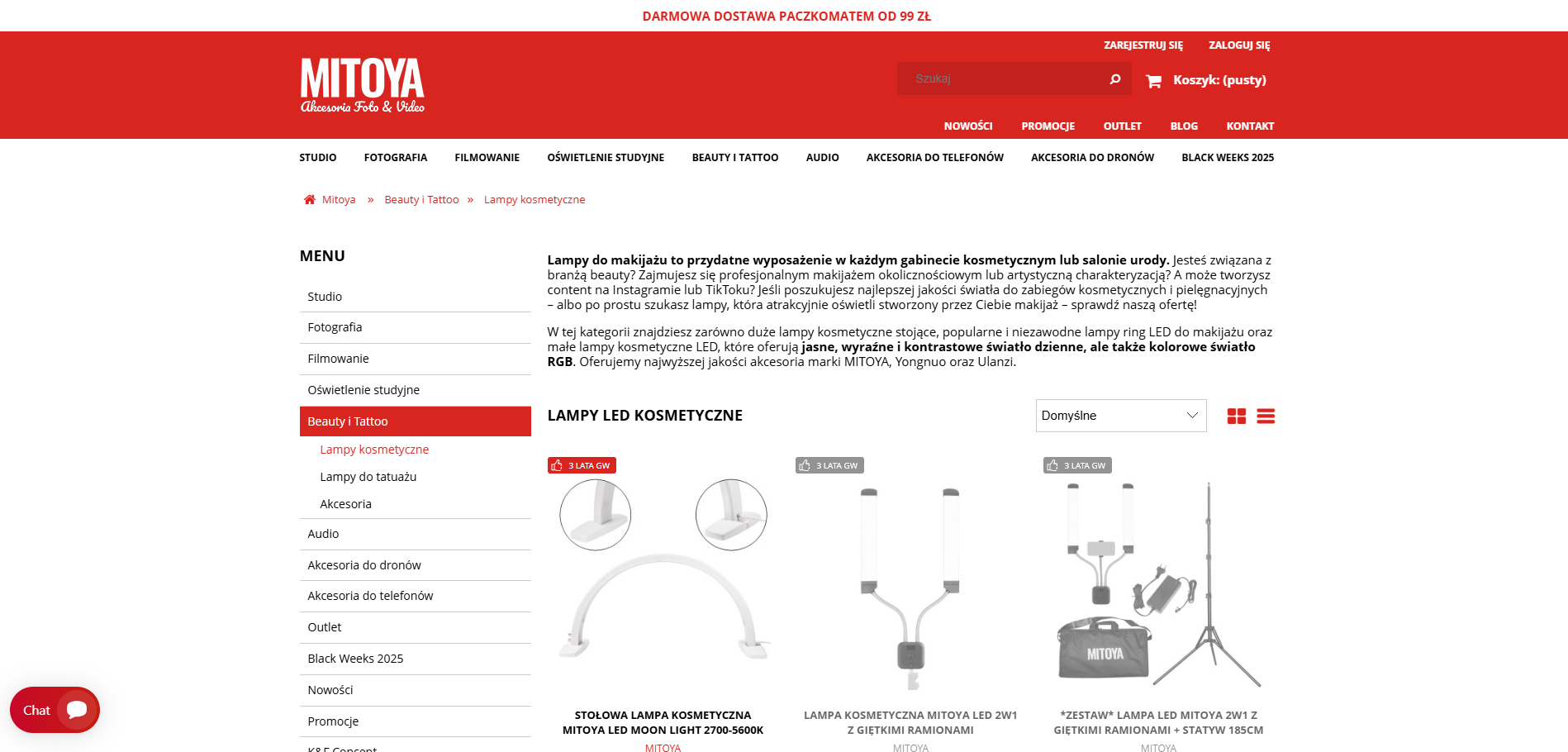Viewport: 1568px width, 752px height.
Task: Click the search magnifier icon
Action: [x=1114, y=79]
